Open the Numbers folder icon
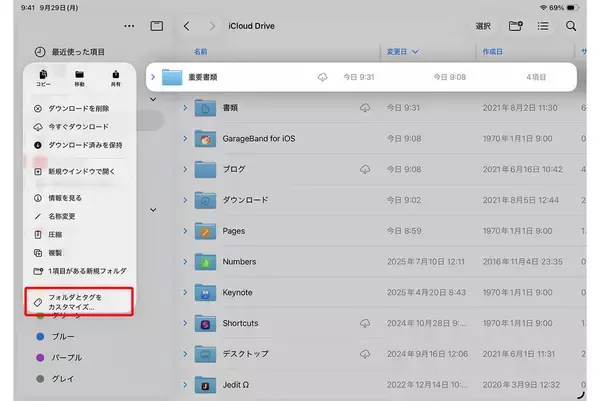This screenshot has height=401, width=600. coord(205,262)
